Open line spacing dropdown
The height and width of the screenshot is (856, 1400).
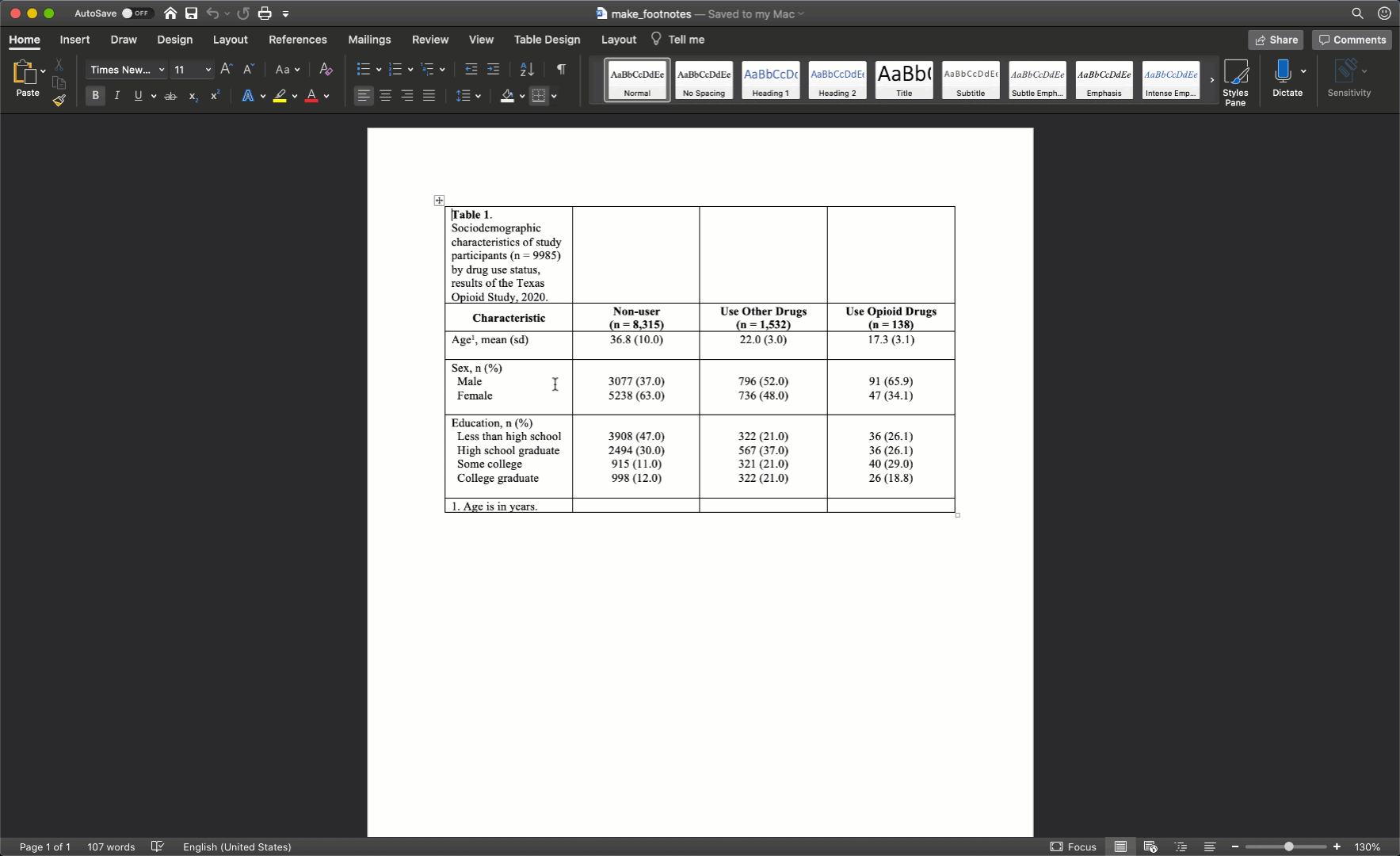[x=469, y=96]
